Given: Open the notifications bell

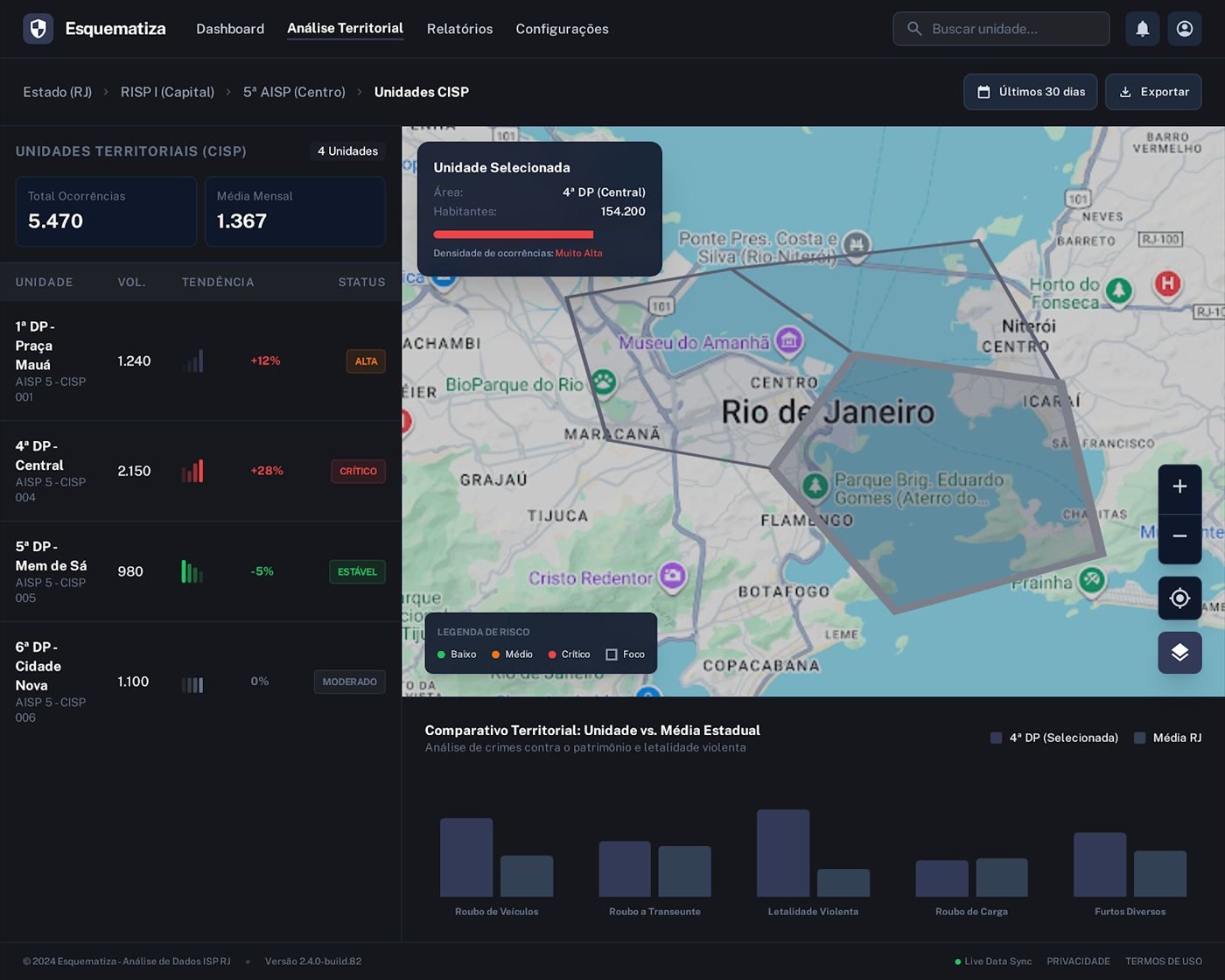Looking at the screenshot, I should point(1142,29).
